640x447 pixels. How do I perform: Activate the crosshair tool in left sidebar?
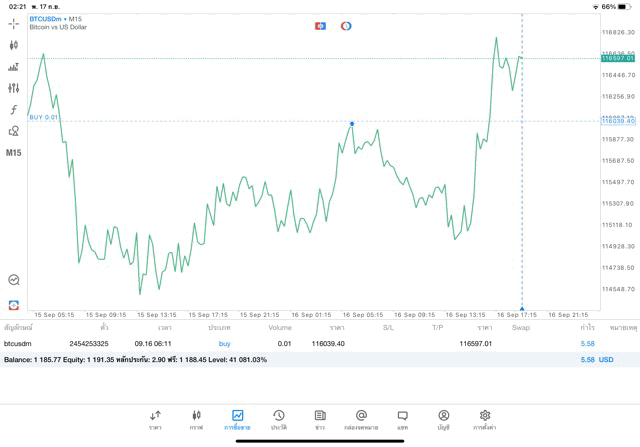pyautogui.click(x=14, y=23)
